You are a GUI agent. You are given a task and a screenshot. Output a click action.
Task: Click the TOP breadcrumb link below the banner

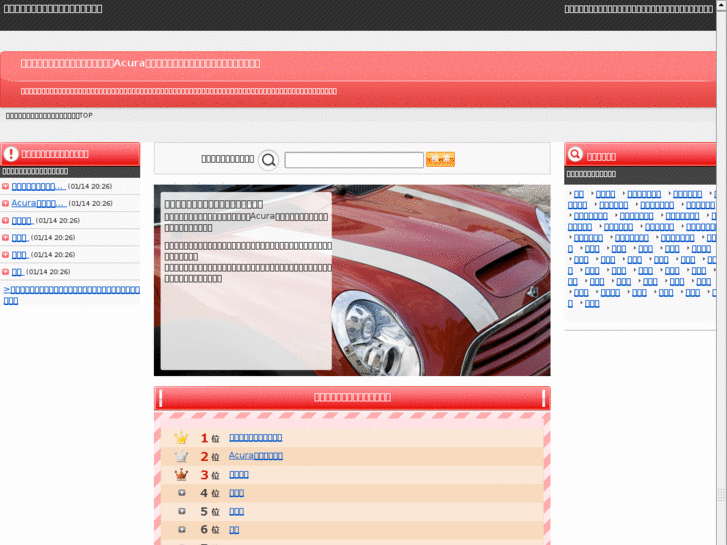49,116
